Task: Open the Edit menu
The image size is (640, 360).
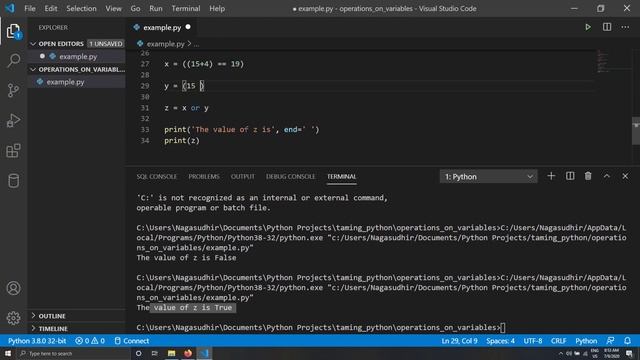Action: point(51,8)
